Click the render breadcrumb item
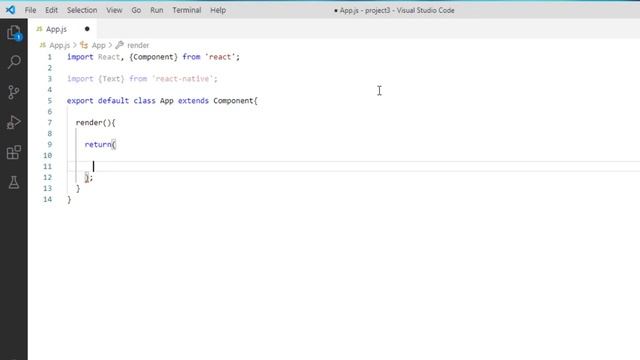 point(138,45)
